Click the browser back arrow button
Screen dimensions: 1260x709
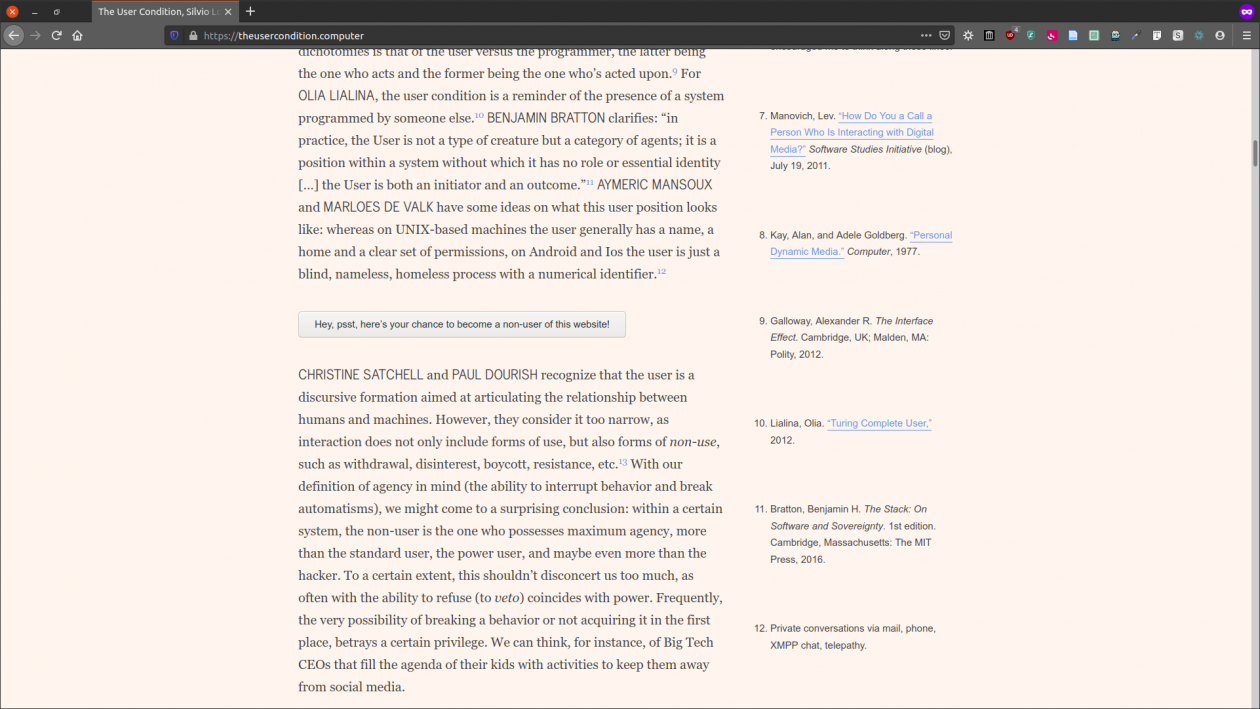[x=14, y=35]
